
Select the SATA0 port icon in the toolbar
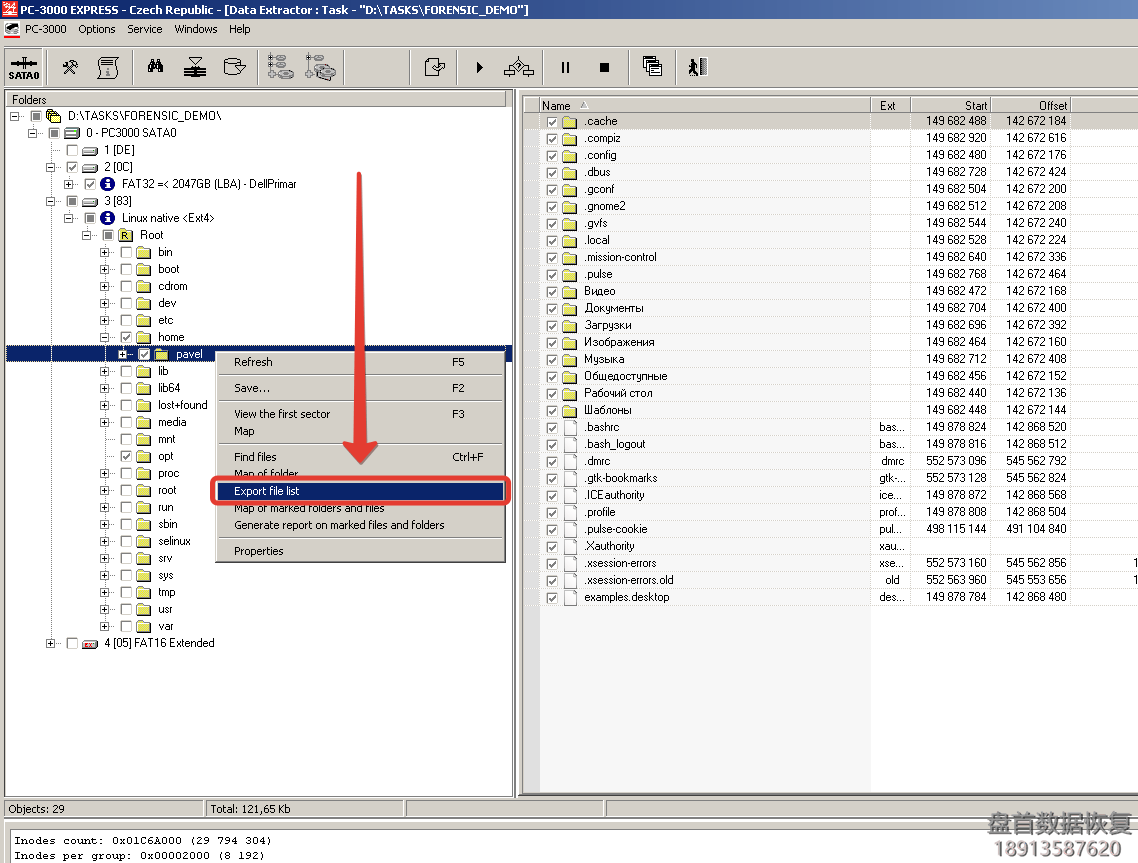(x=23, y=66)
